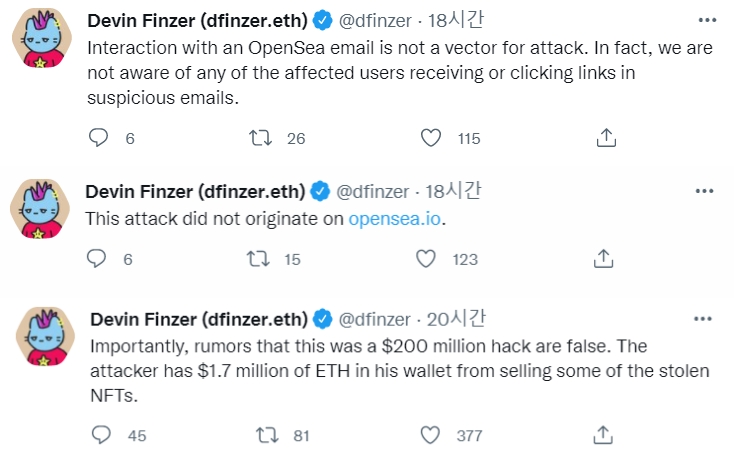Open the 20시간 timestamp on the last tweet
Viewport: 734px width, 470px height.
[x=455, y=319]
